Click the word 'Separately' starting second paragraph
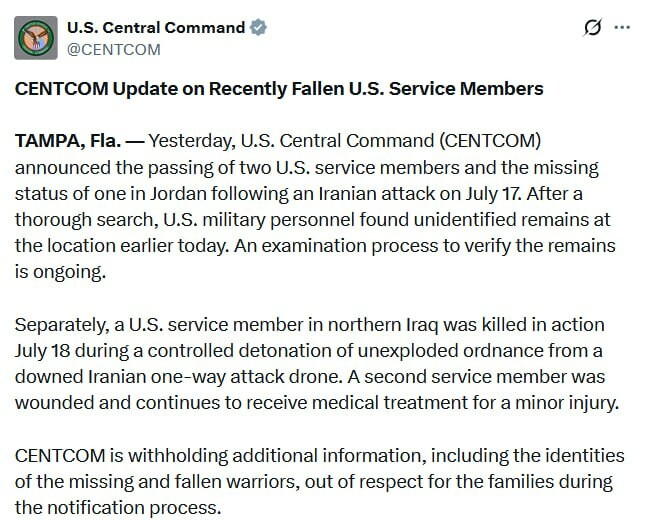This screenshot has height=521, width=648. pyautogui.click(x=61, y=325)
